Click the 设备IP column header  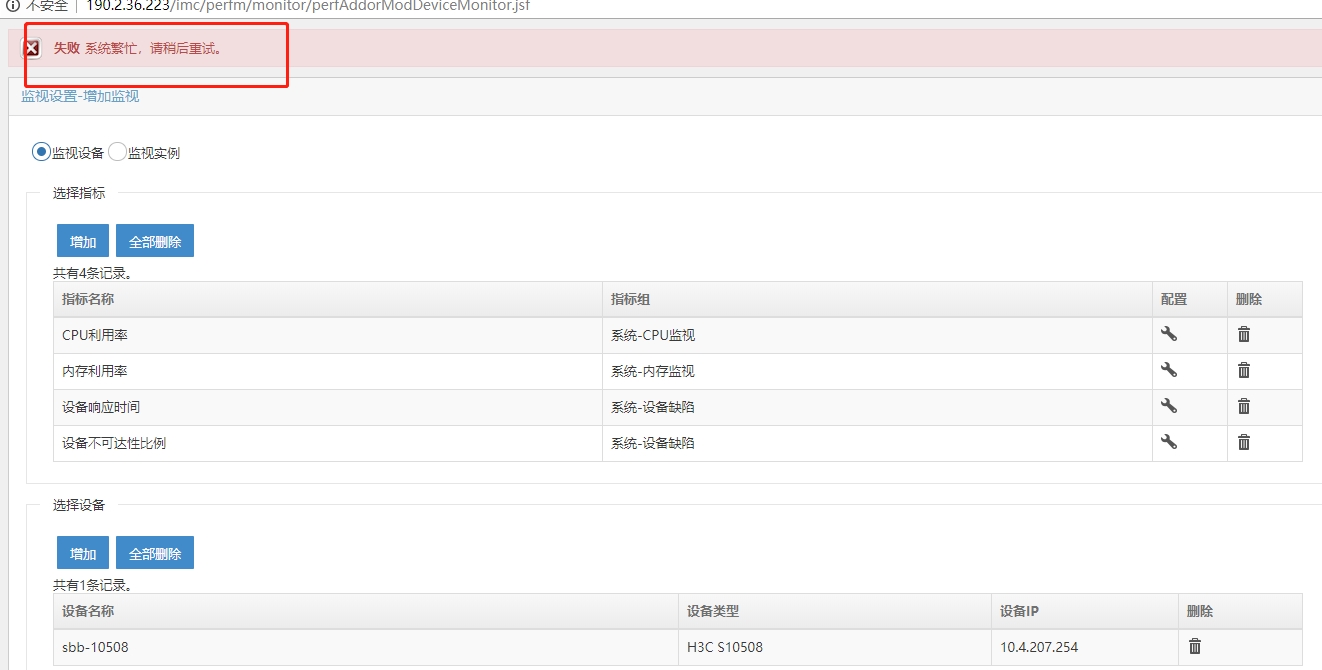click(x=1085, y=611)
